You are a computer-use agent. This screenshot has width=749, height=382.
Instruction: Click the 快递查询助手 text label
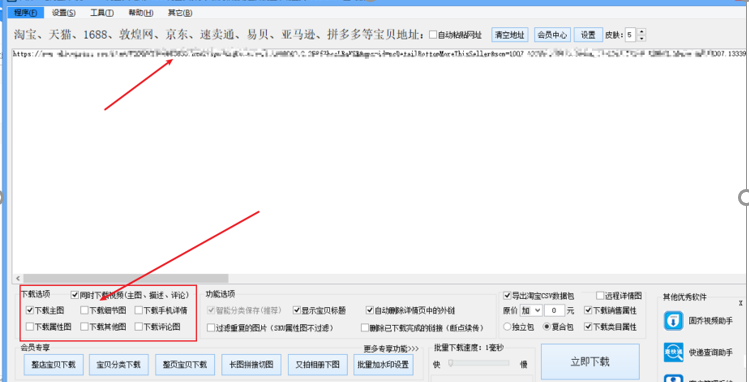[x=711, y=353]
